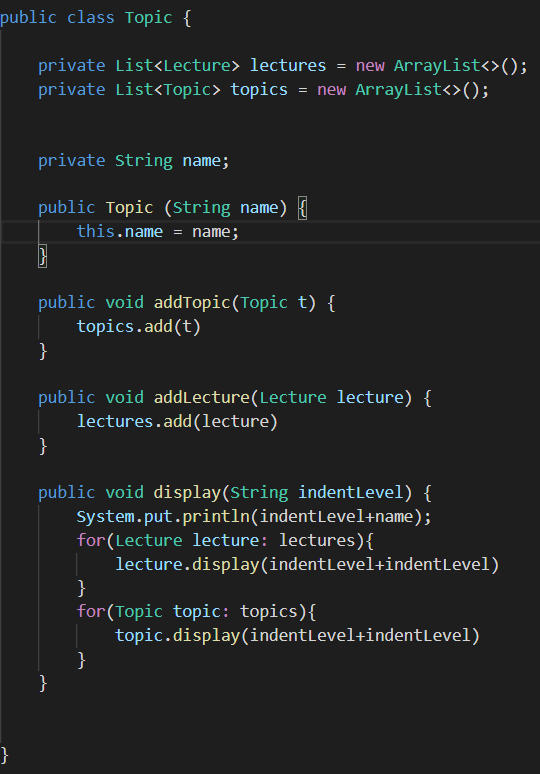This screenshot has width=540, height=774.
Task: Click the topic.display recursive call
Action: (297, 635)
